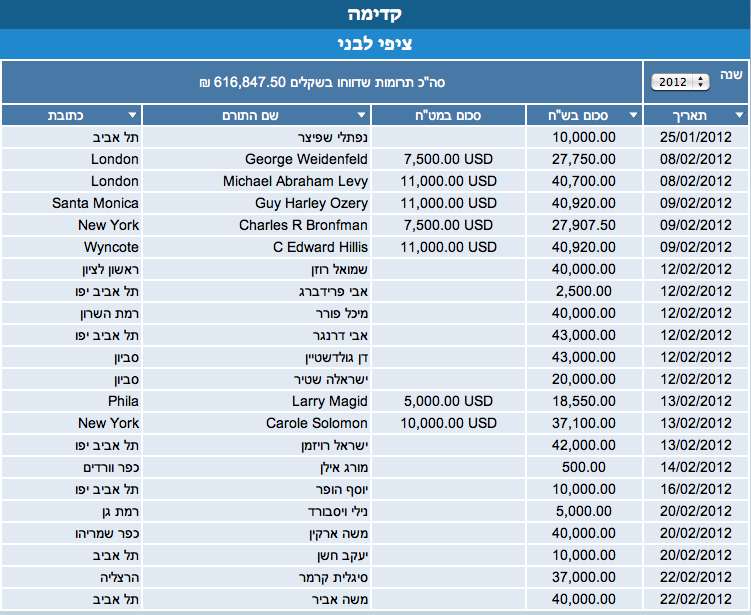Image resolution: width=751 pixels, height=615 pixels.
Task: Select donor name George Weidenfeld
Action: pyautogui.click(x=306, y=159)
